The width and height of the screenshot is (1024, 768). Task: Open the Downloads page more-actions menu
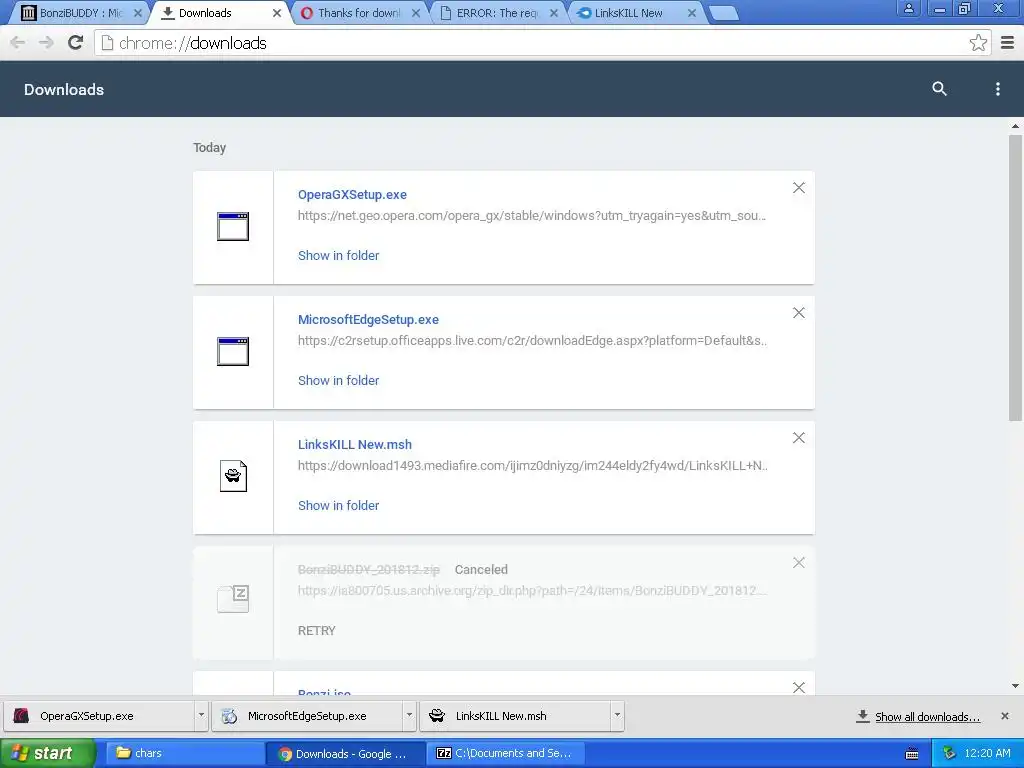click(997, 89)
